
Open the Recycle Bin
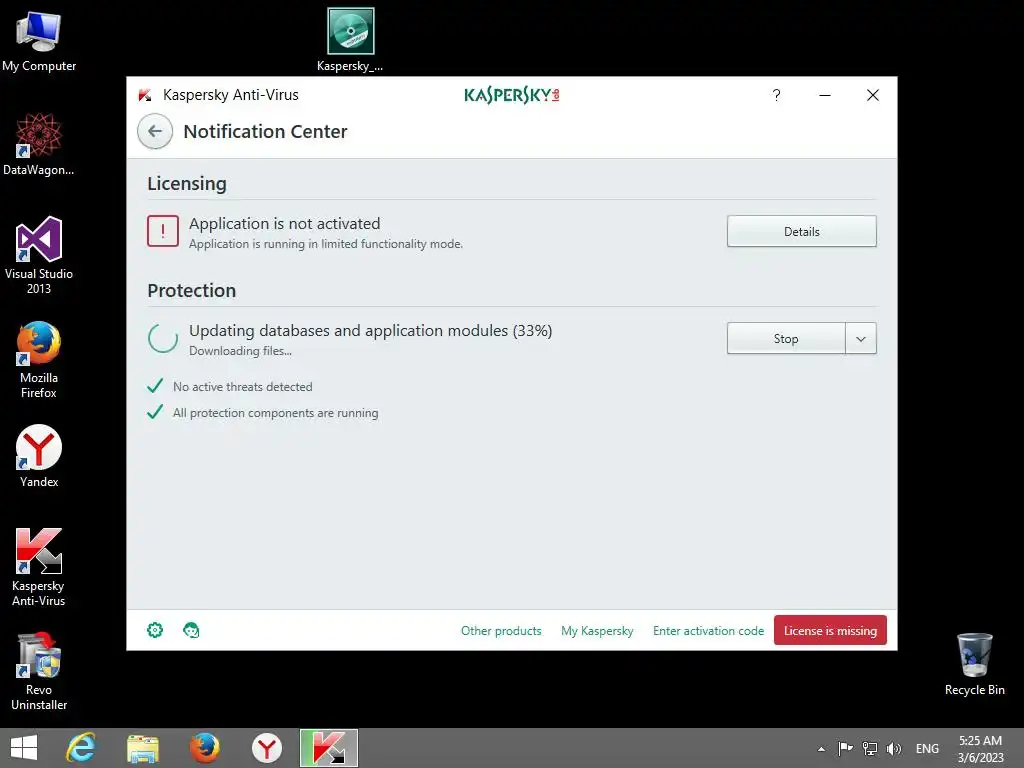pos(974,664)
